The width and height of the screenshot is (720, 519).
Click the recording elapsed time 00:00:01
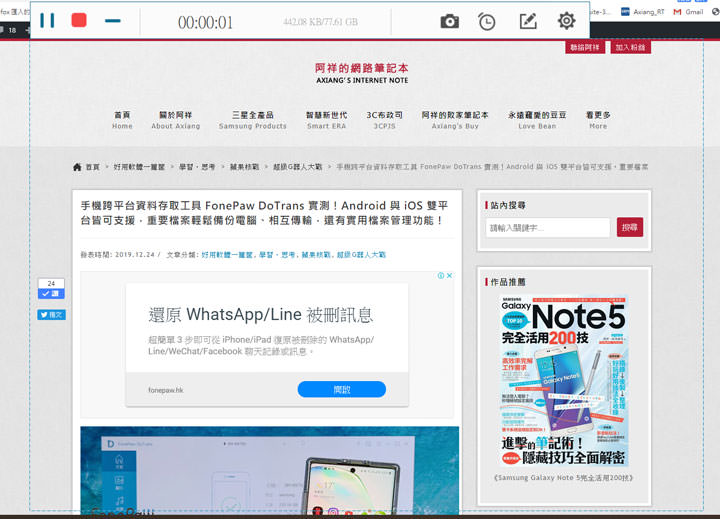coord(205,22)
